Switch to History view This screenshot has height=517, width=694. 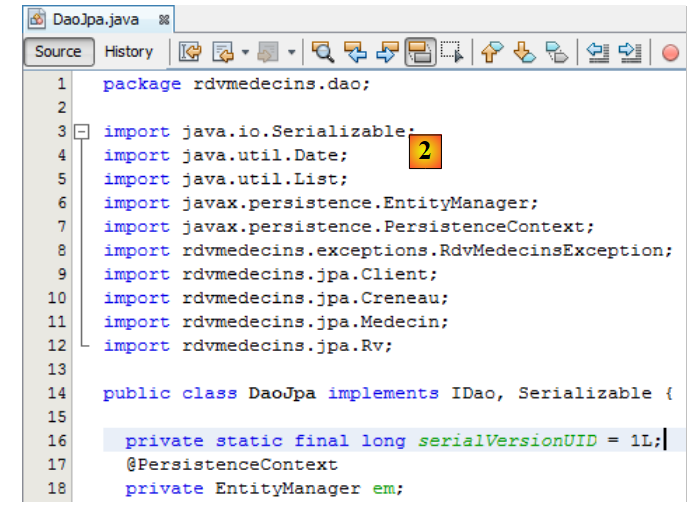click(x=129, y=52)
